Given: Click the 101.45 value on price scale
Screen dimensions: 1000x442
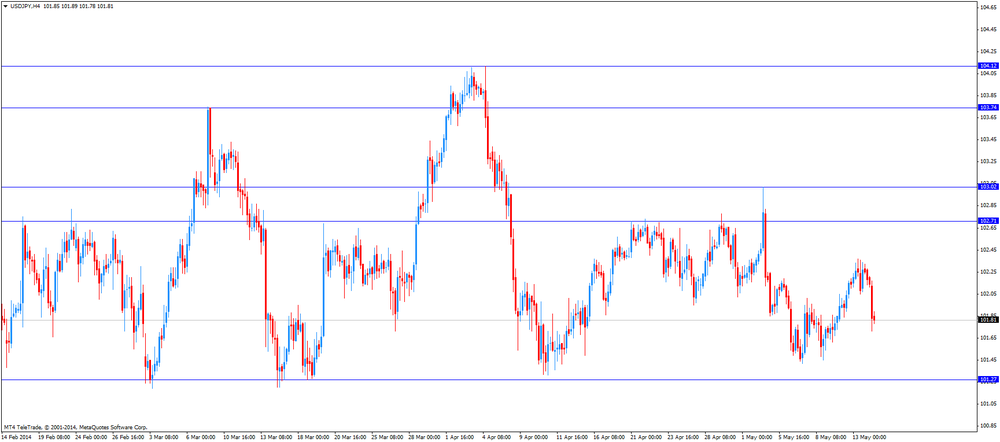Looking at the screenshot, I should [x=989, y=360].
